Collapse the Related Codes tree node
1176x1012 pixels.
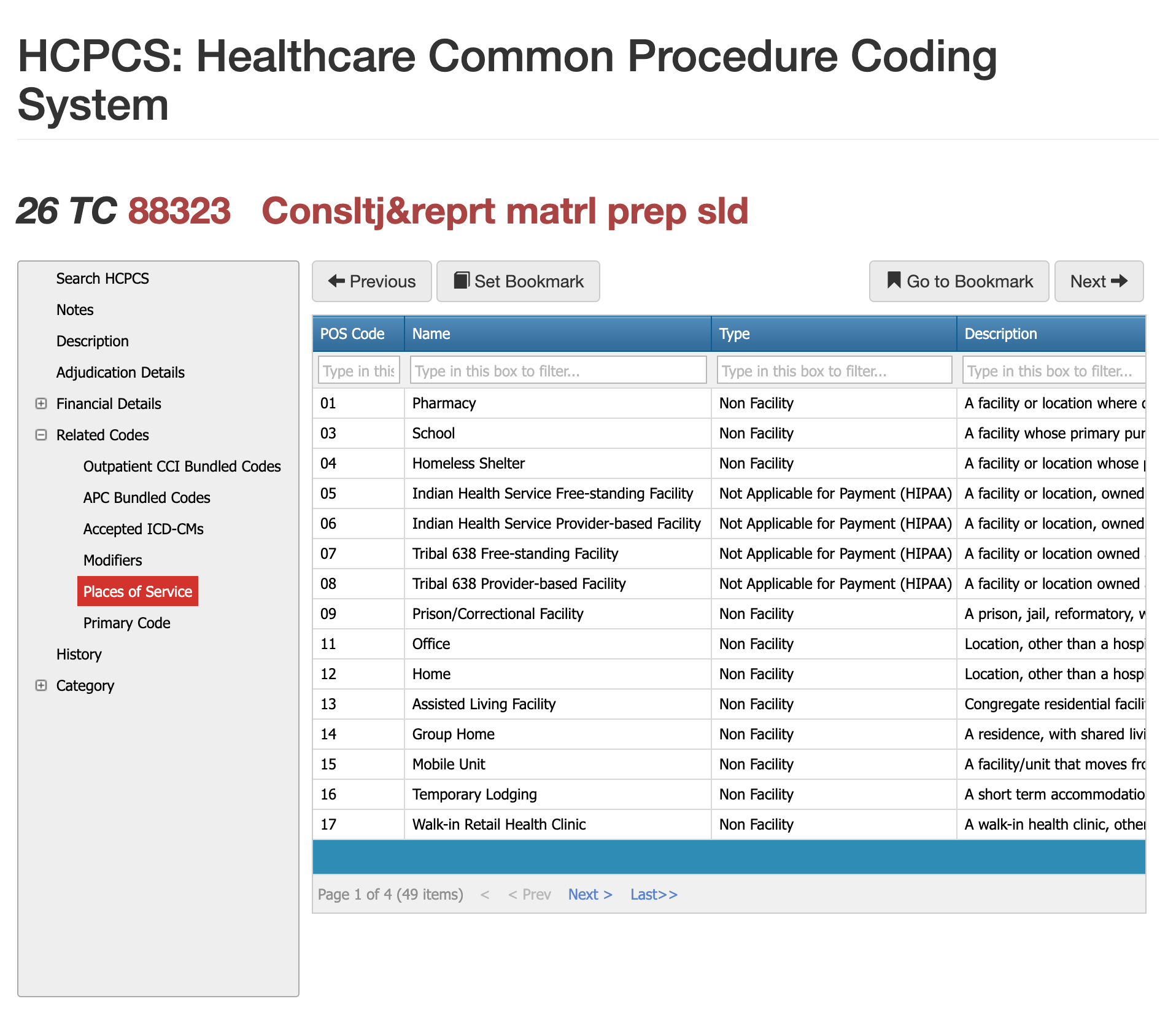coord(41,435)
